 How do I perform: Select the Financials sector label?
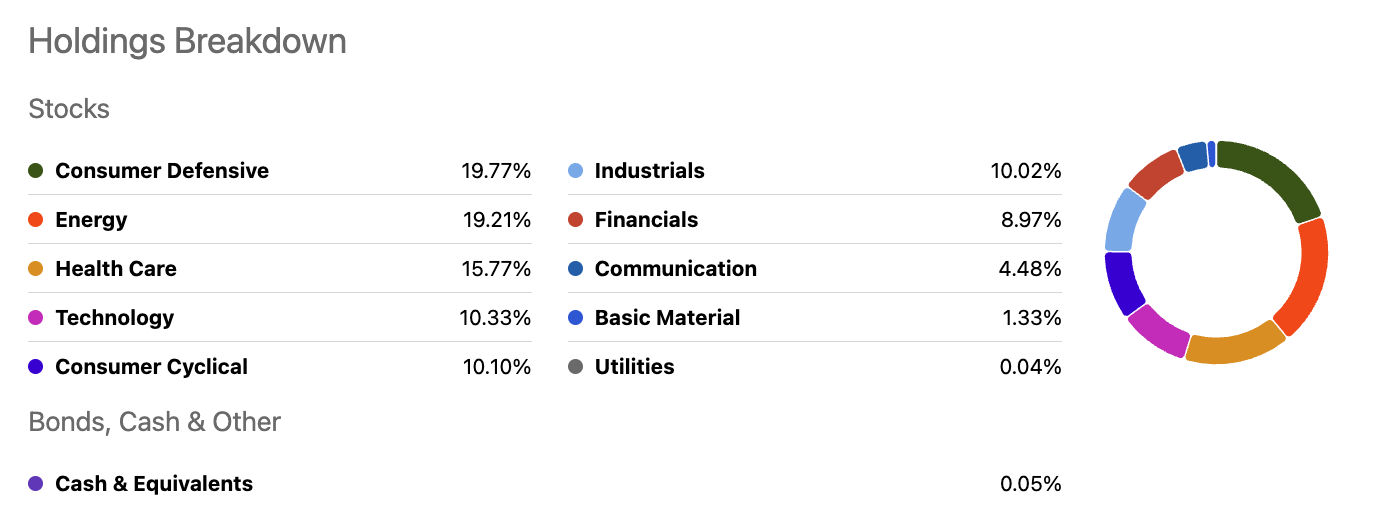point(646,220)
